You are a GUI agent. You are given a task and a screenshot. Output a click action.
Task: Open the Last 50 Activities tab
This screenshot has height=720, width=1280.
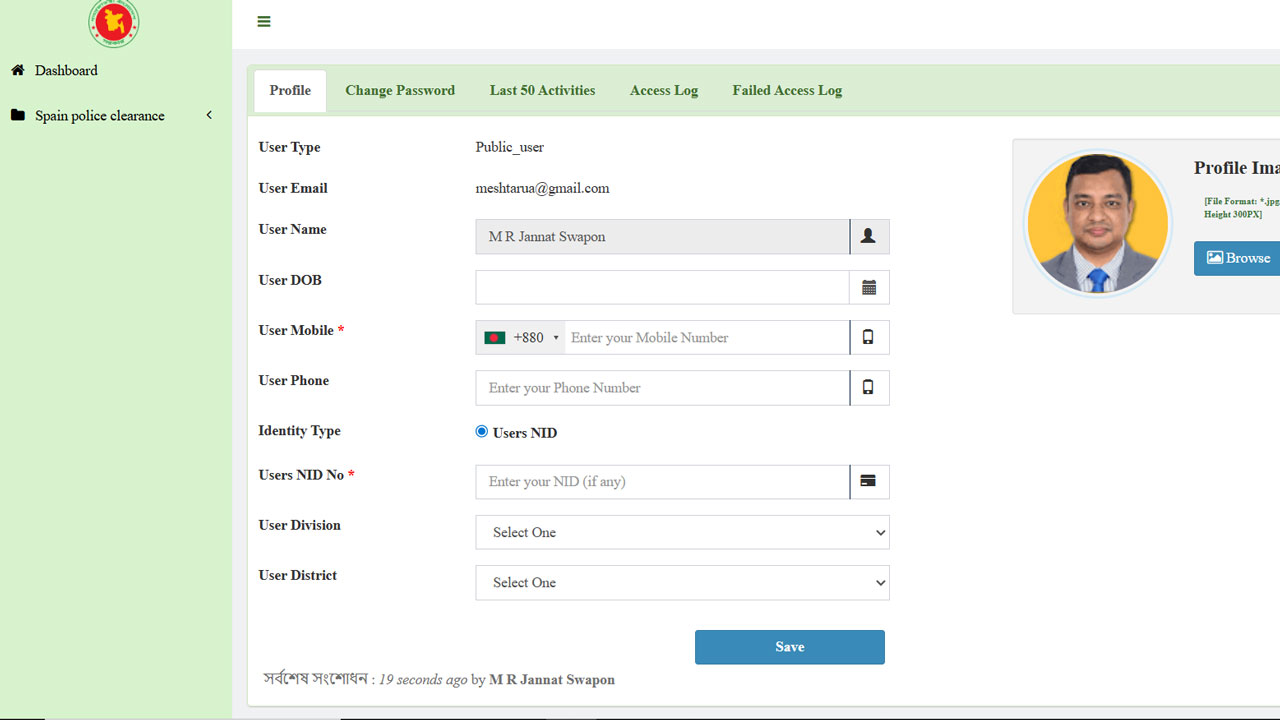(542, 90)
